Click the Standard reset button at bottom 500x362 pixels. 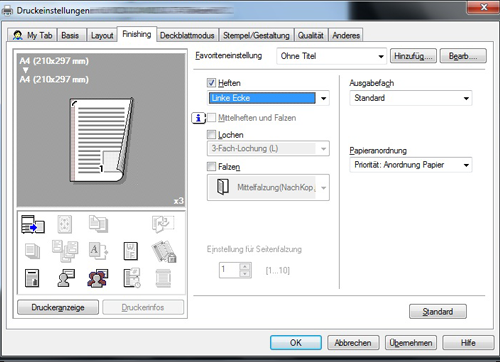tap(438, 311)
